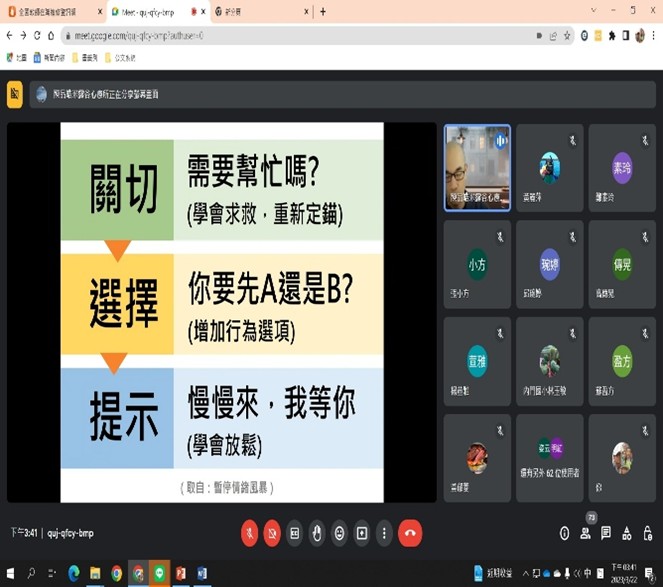
Task: Open the LINE app on taskbar
Action: pyautogui.click(x=159, y=573)
